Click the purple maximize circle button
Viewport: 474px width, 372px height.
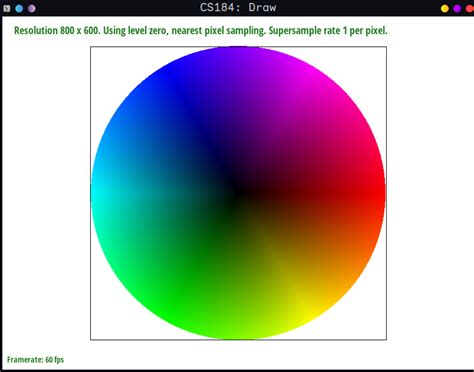pos(457,9)
